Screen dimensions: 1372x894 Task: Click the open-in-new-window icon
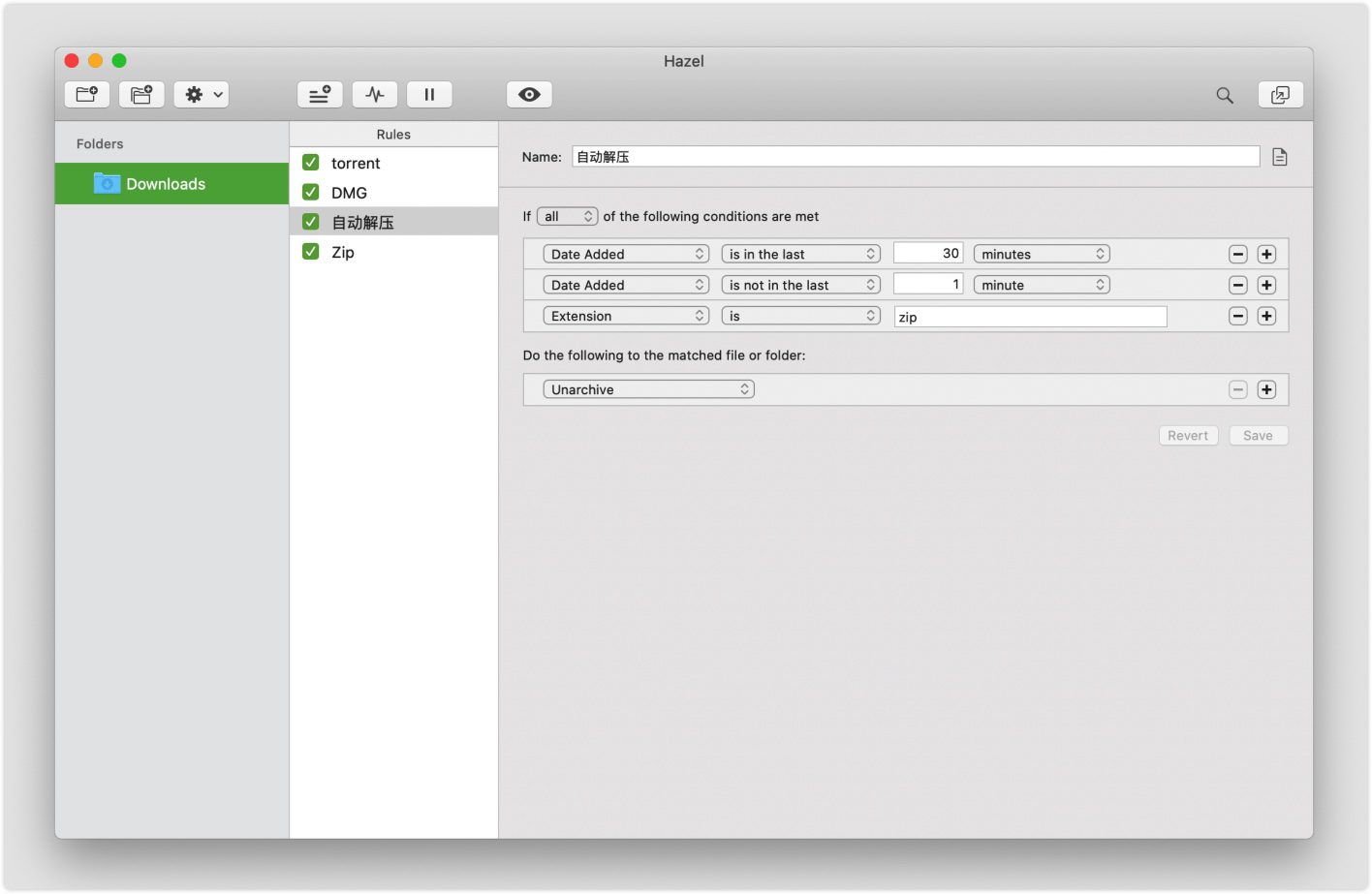(1281, 94)
